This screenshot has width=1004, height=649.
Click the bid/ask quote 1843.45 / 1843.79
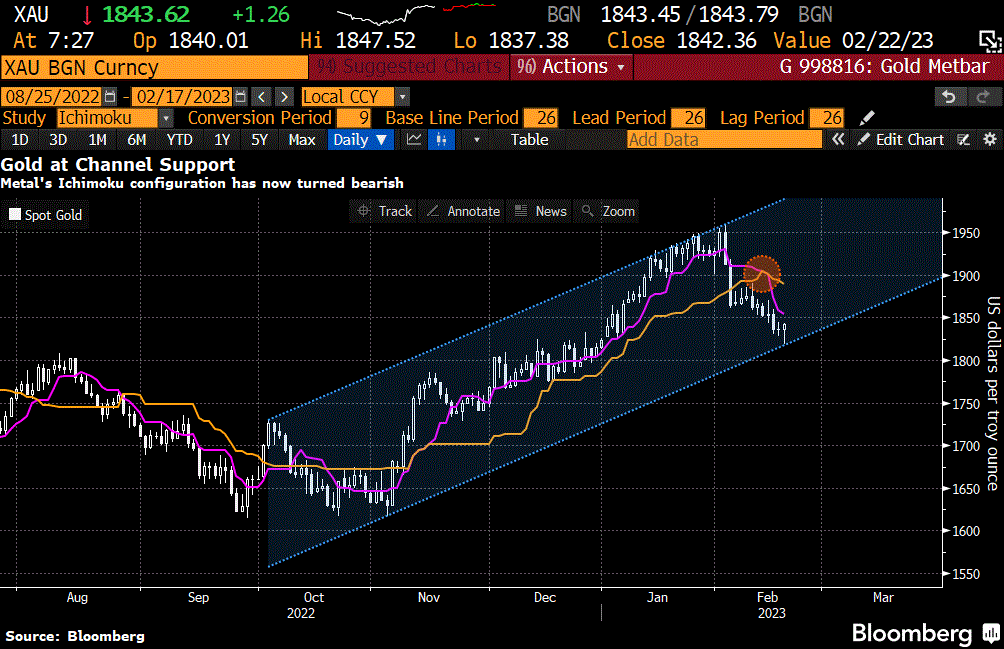690,14
